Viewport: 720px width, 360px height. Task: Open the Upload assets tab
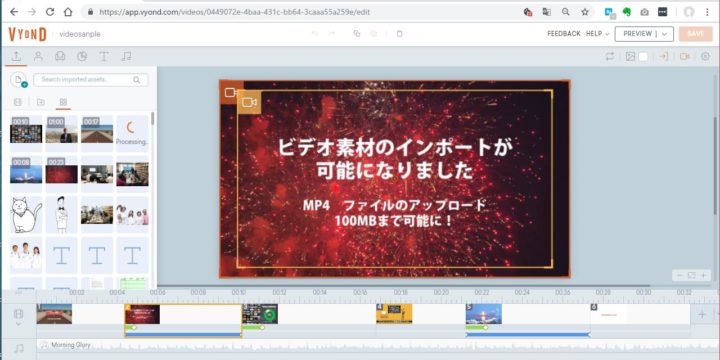pos(16,56)
